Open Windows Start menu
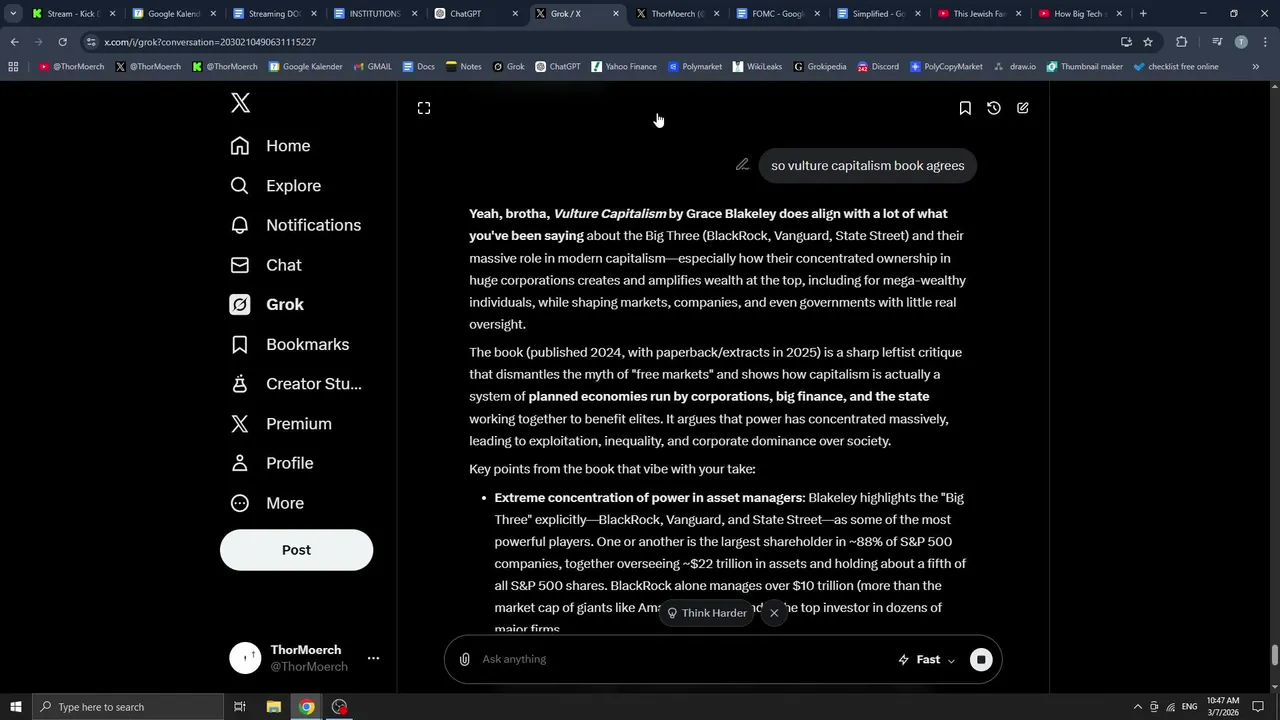 (15, 707)
